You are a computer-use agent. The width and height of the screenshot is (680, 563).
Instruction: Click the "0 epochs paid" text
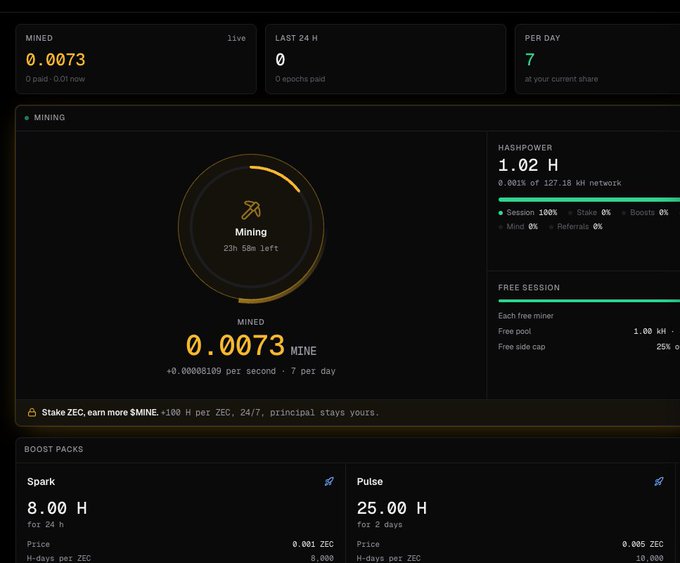(x=300, y=79)
